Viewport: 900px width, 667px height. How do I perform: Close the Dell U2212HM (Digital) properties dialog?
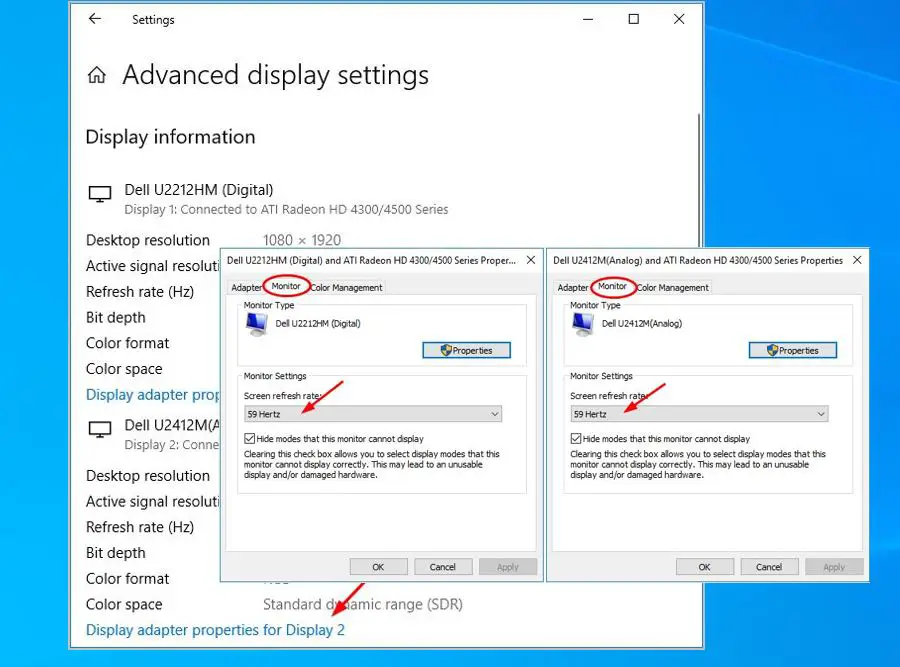pos(531,260)
